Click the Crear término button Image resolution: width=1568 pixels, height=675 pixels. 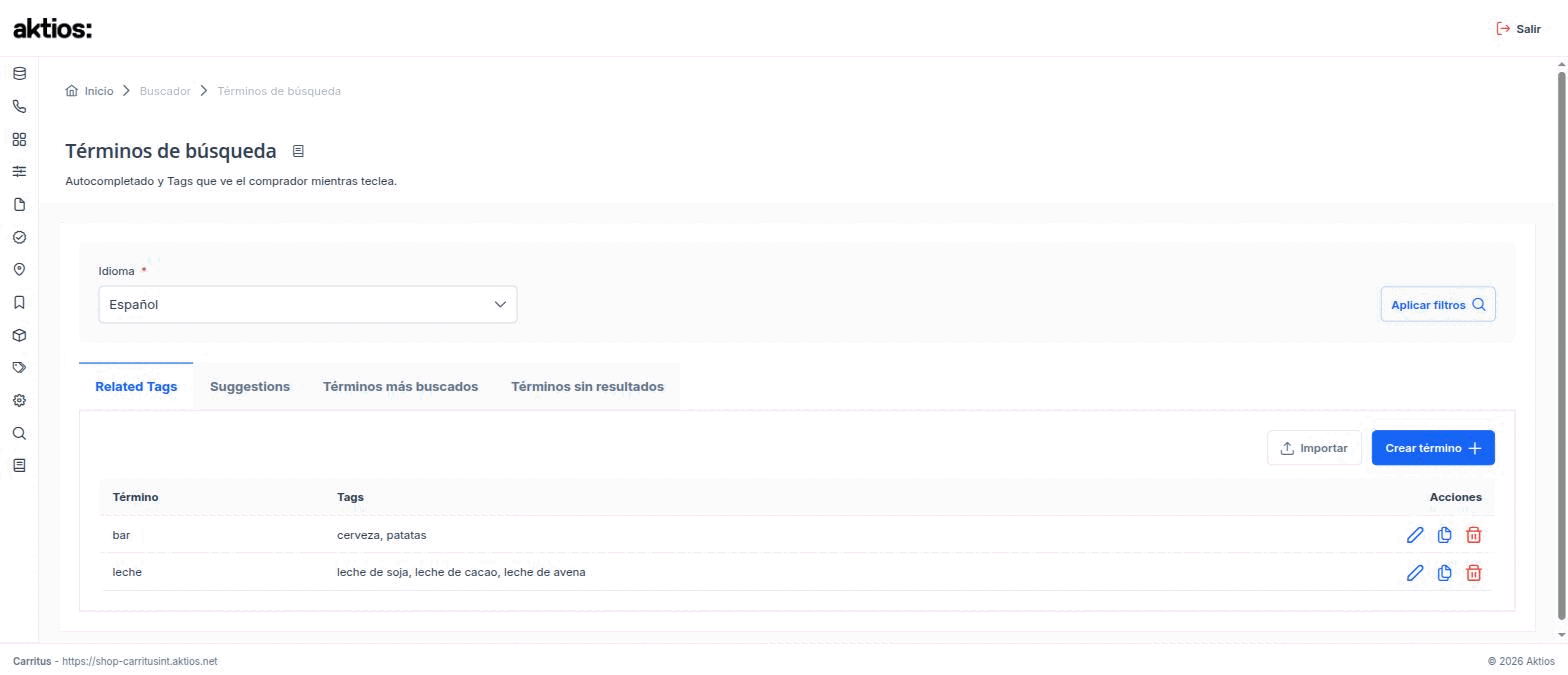point(1433,448)
